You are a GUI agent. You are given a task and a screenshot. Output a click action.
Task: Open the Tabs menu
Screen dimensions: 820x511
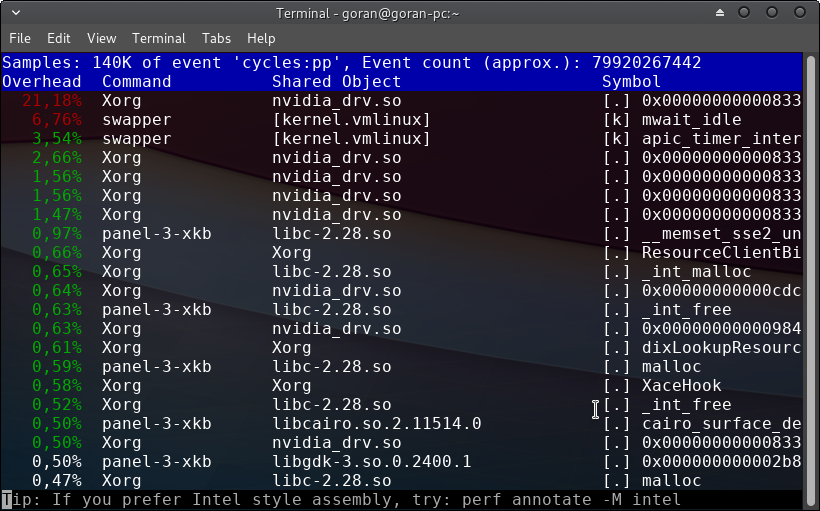216,38
